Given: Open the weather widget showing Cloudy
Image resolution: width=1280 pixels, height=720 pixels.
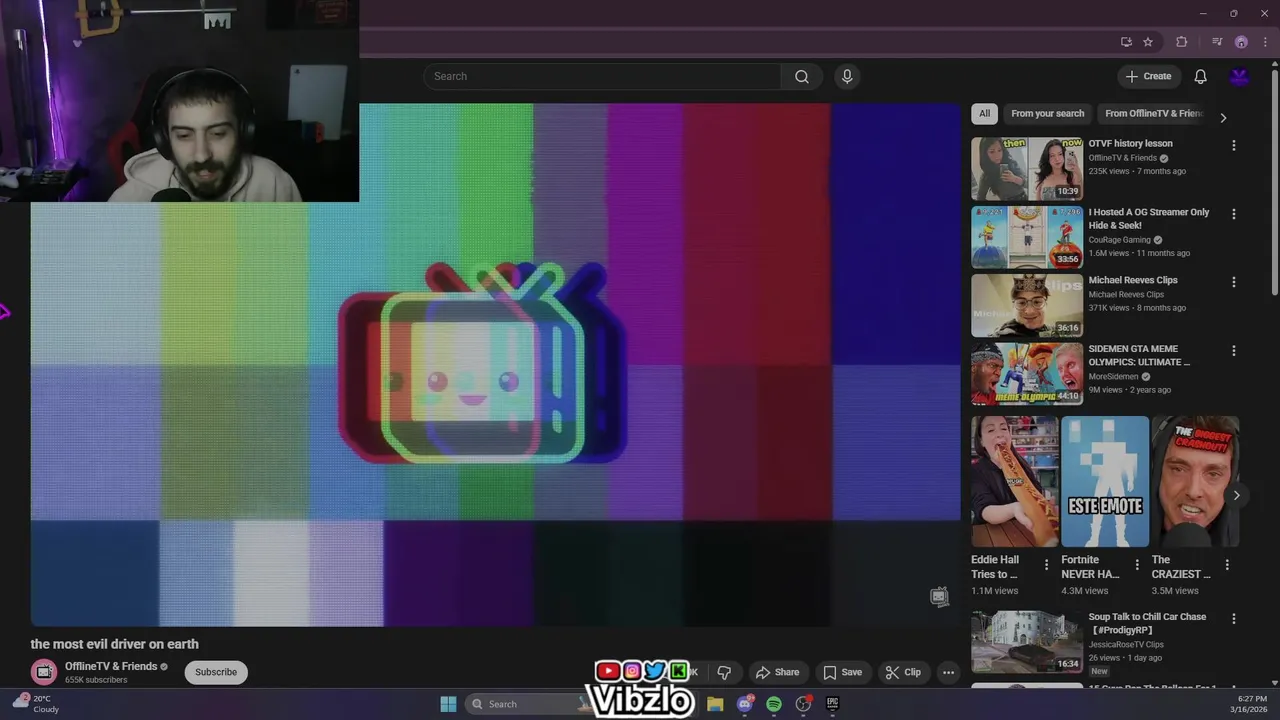Looking at the screenshot, I should tap(36, 704).
